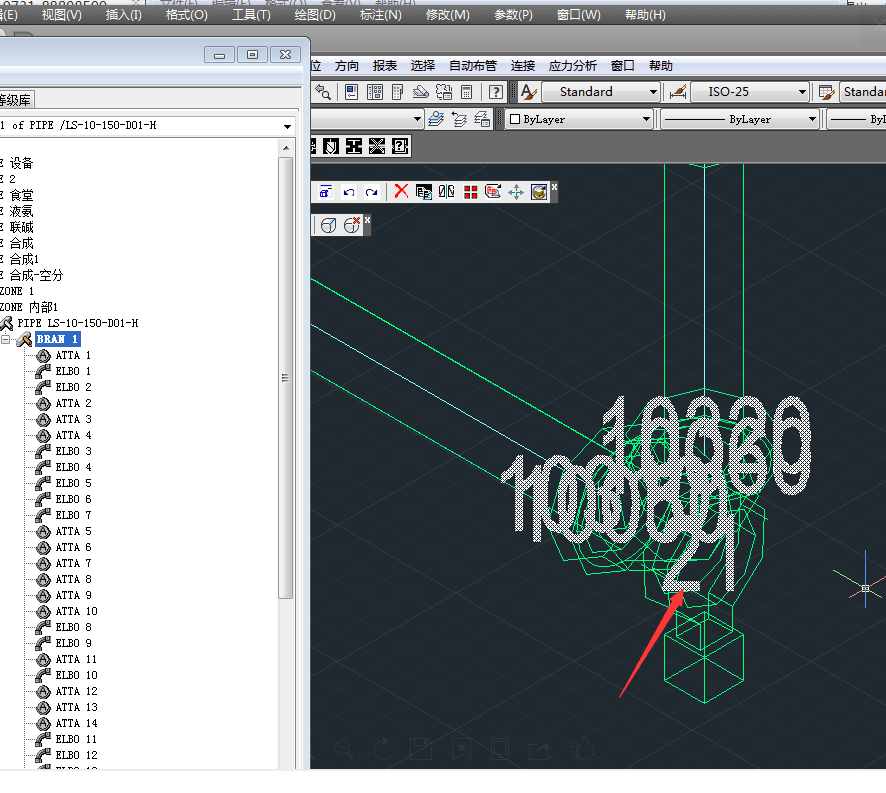Viewport: 886px width, 793px height.
Task: Click the boxed question mark black toolbar icon
Action: [400, 146]
